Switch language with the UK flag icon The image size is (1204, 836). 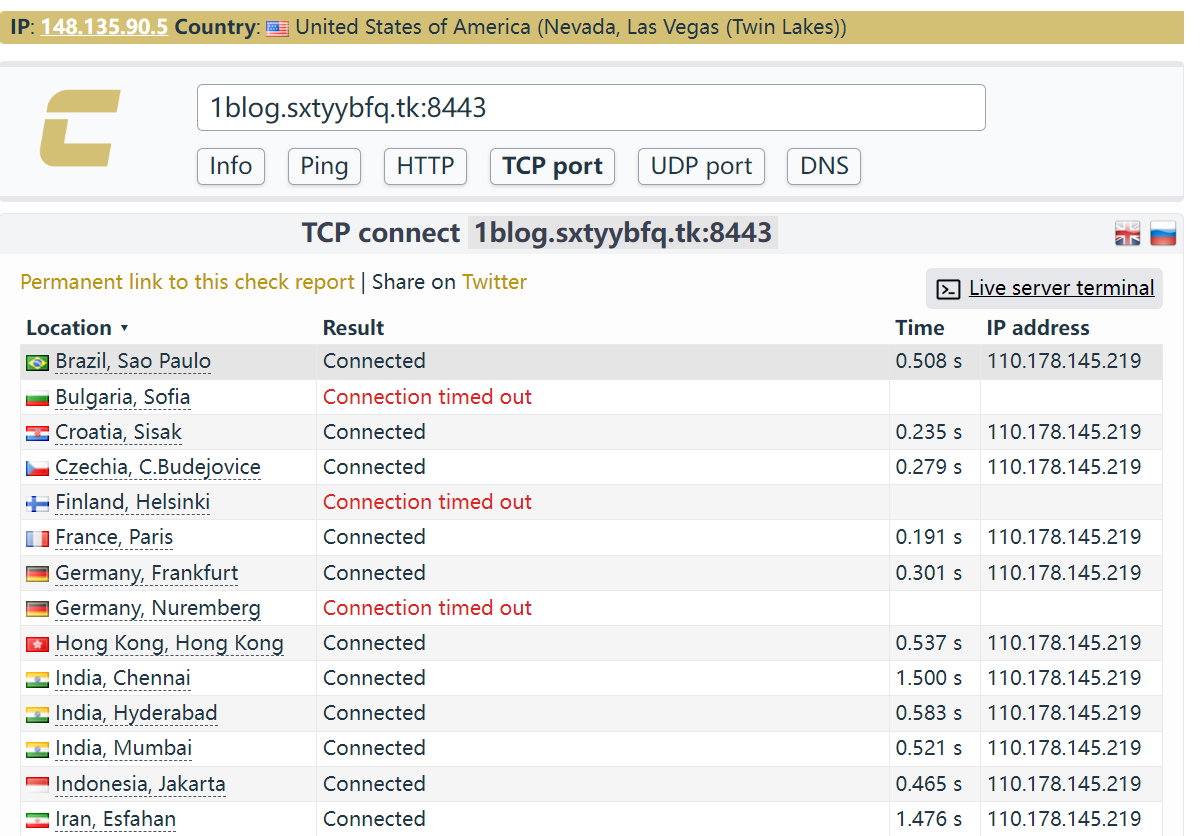[x=1127, y=234]
